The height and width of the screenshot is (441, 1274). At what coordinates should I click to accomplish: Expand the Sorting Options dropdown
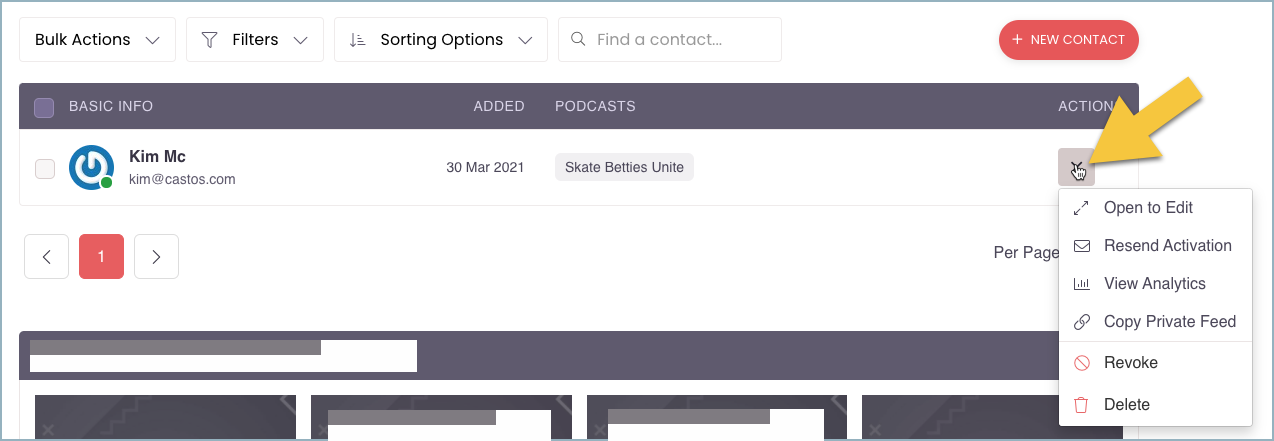(x=441, y=40)
